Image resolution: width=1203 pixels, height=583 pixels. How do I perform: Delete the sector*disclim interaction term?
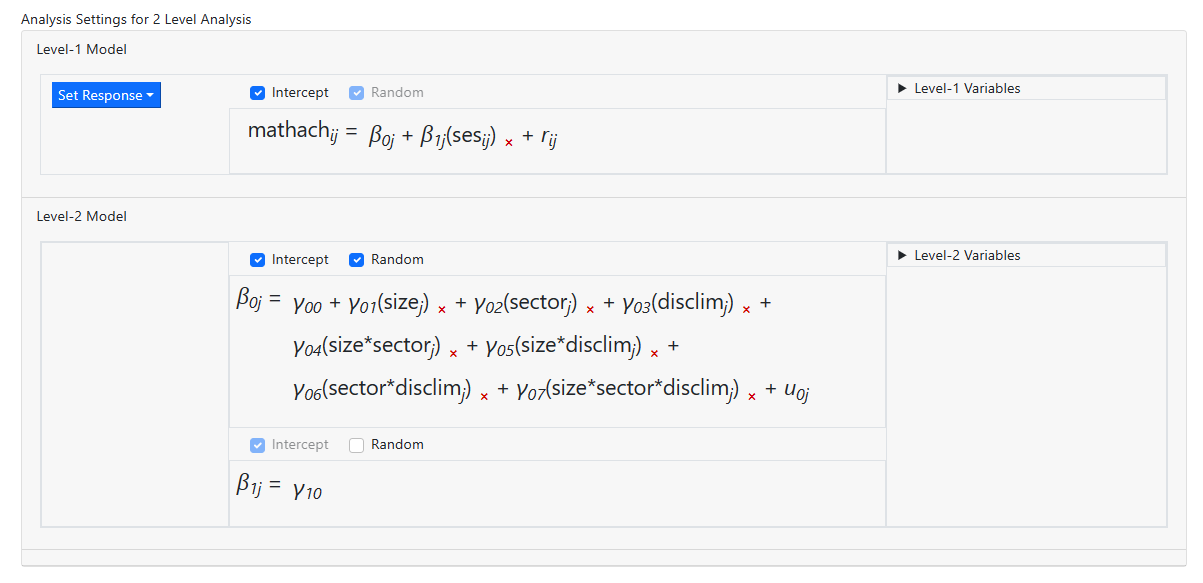[484, 396]
